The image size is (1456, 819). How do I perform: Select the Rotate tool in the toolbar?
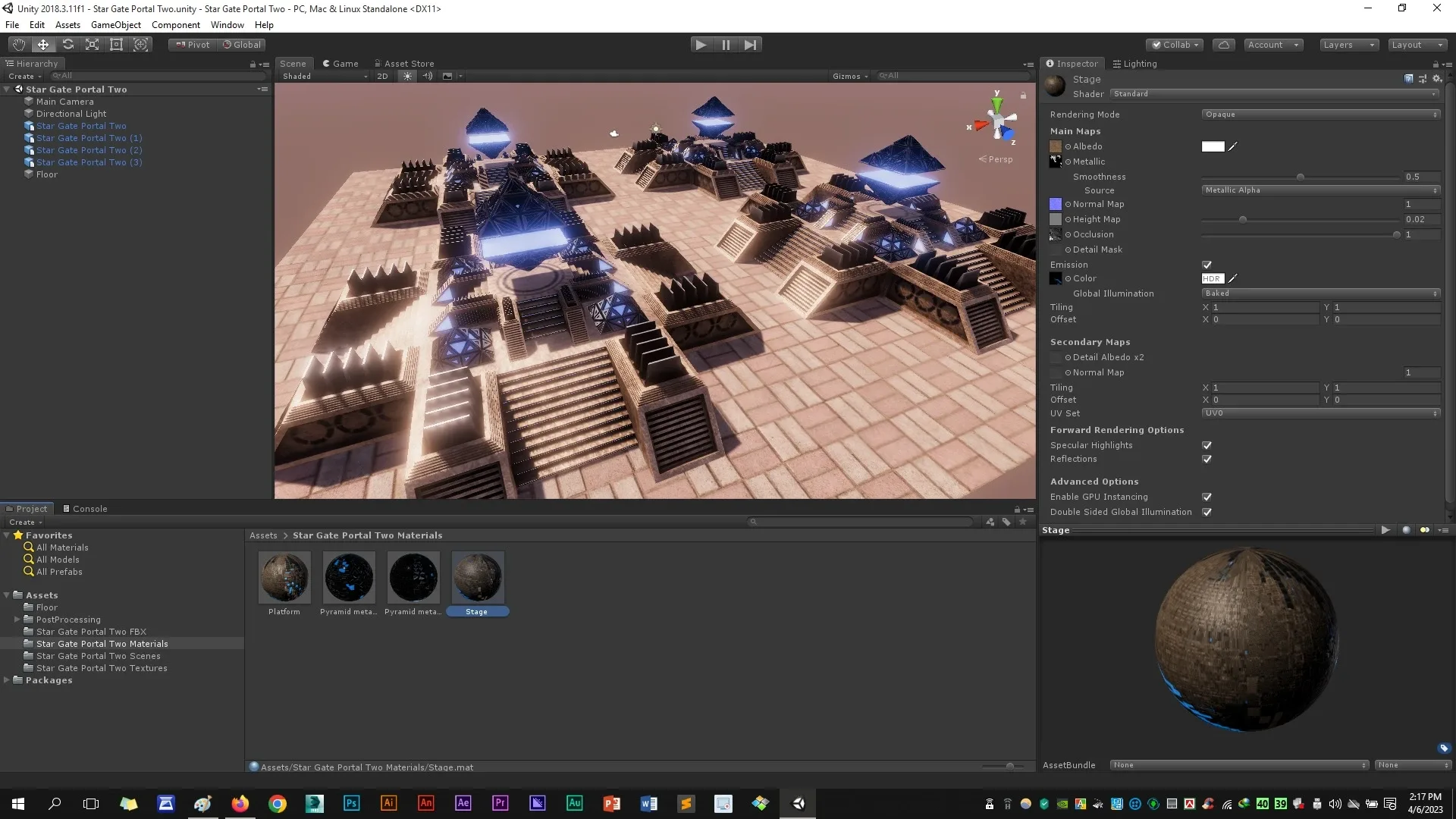(67, 45)
